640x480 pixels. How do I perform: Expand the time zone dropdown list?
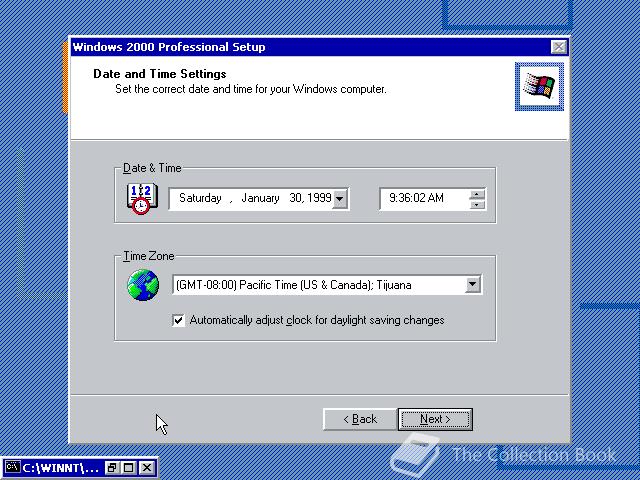(473, 284)
